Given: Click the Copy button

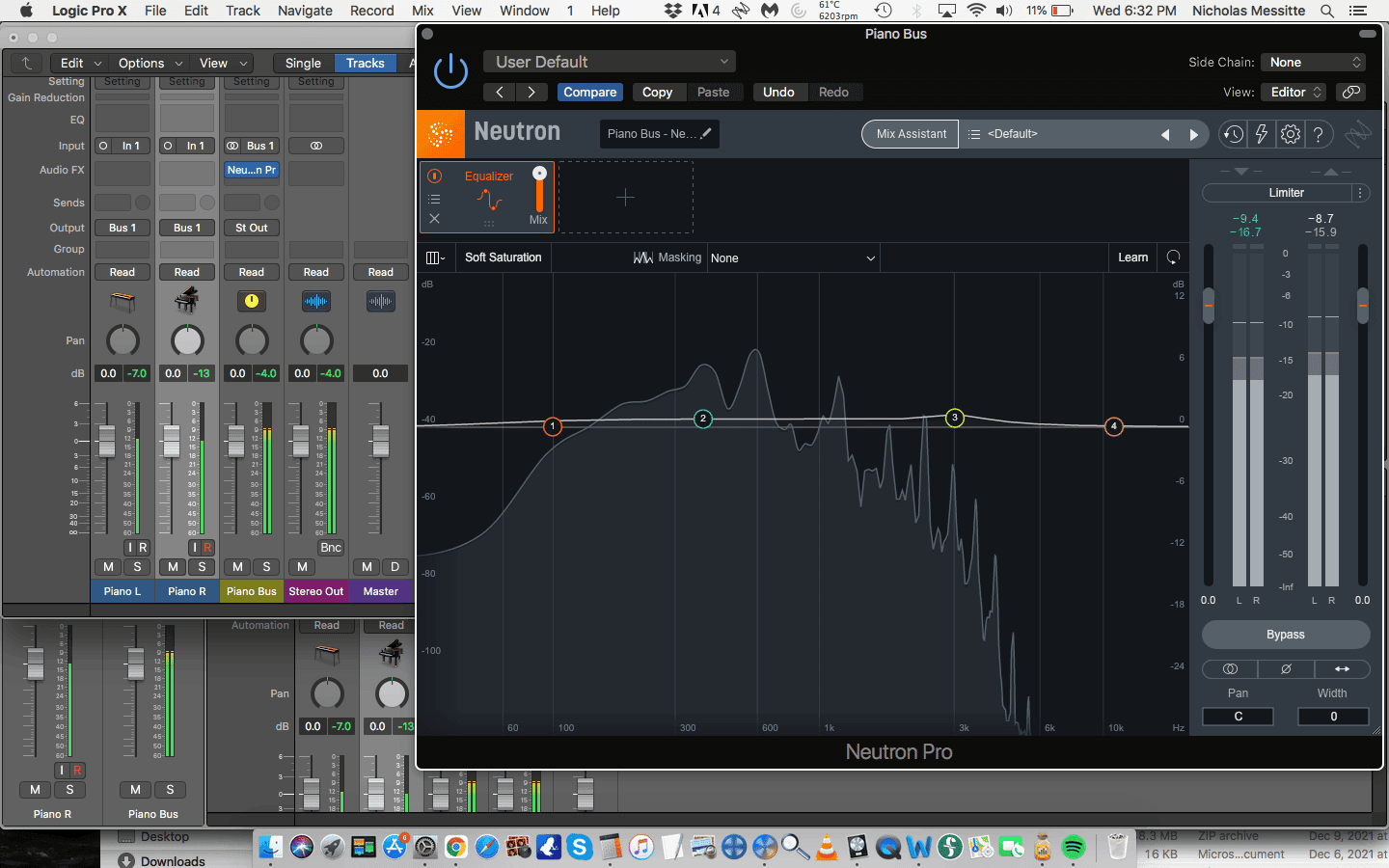Looking at the screenshot, I should coord(658,93).
